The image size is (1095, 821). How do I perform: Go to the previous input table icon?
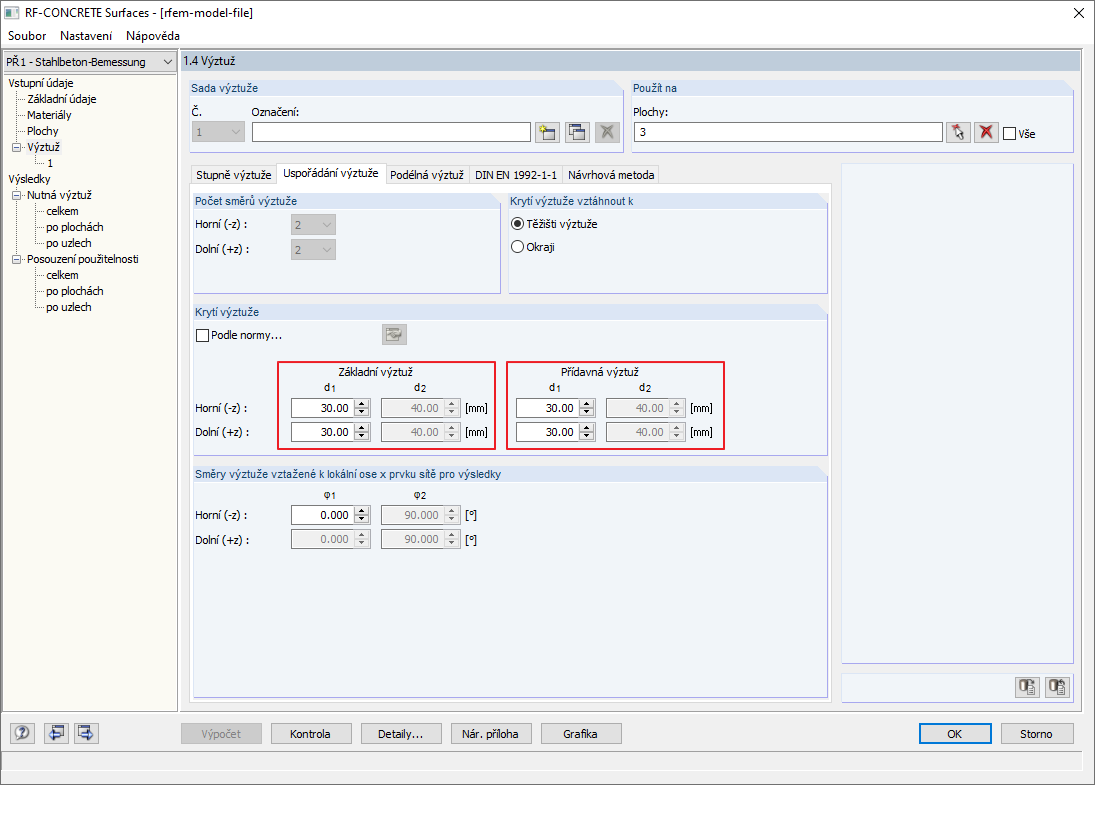click(57, 732)
